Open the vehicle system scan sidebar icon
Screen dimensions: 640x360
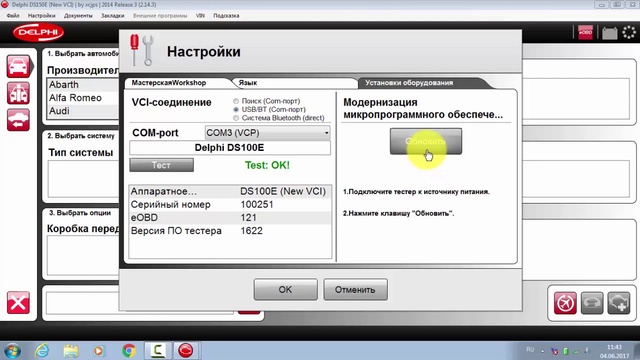(18, 93)
